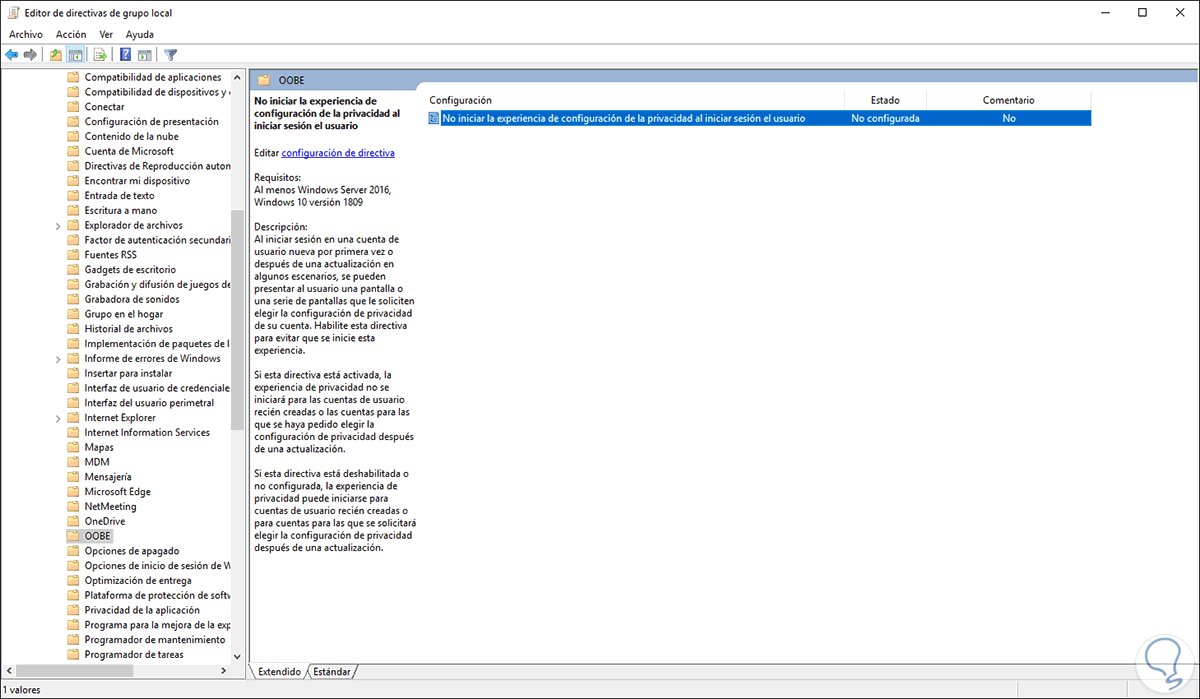Sort by the Estado column header
Image resolution: width=1200 pixels, height=699 pixels.
pyautogui.click(x=885, y=100)
